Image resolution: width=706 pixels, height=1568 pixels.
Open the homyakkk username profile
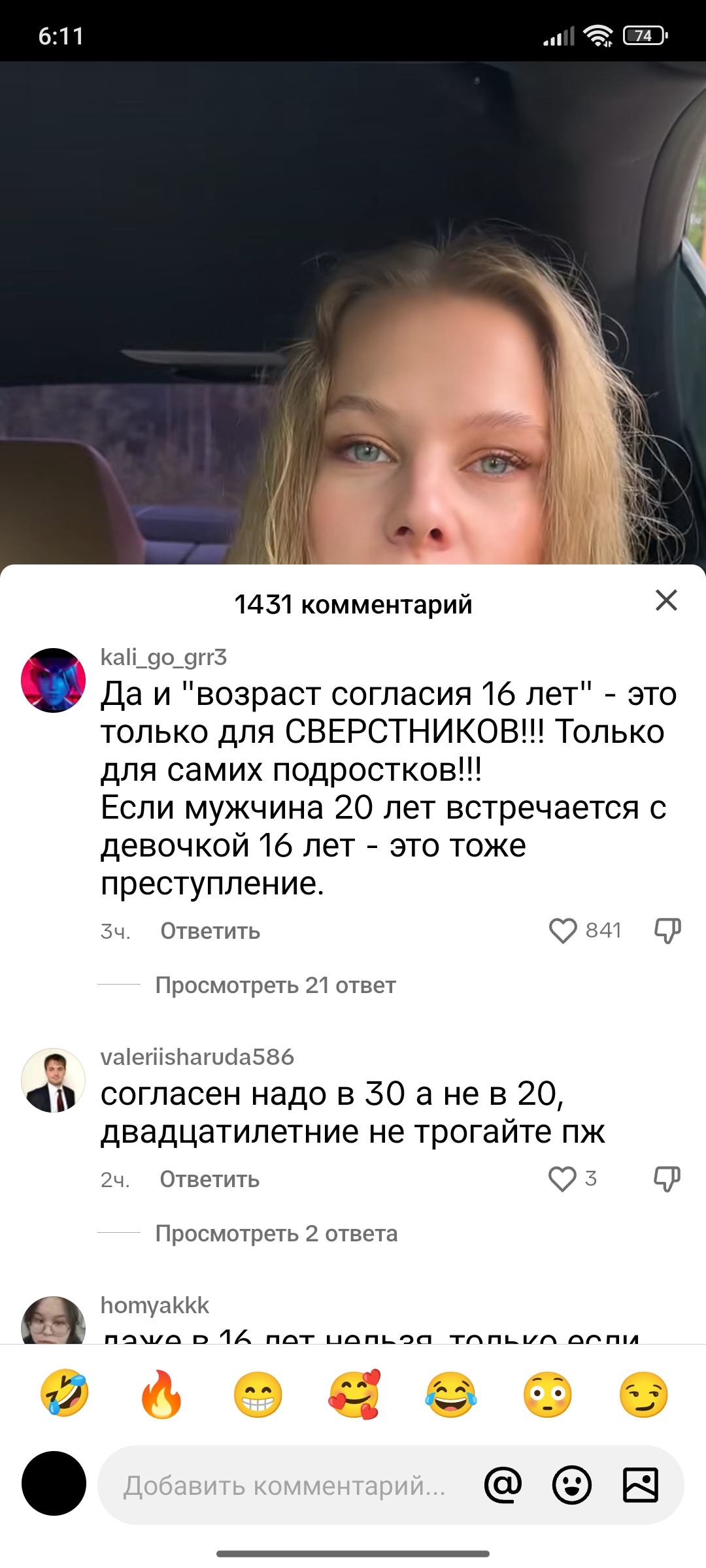[x=155, y=1305]
